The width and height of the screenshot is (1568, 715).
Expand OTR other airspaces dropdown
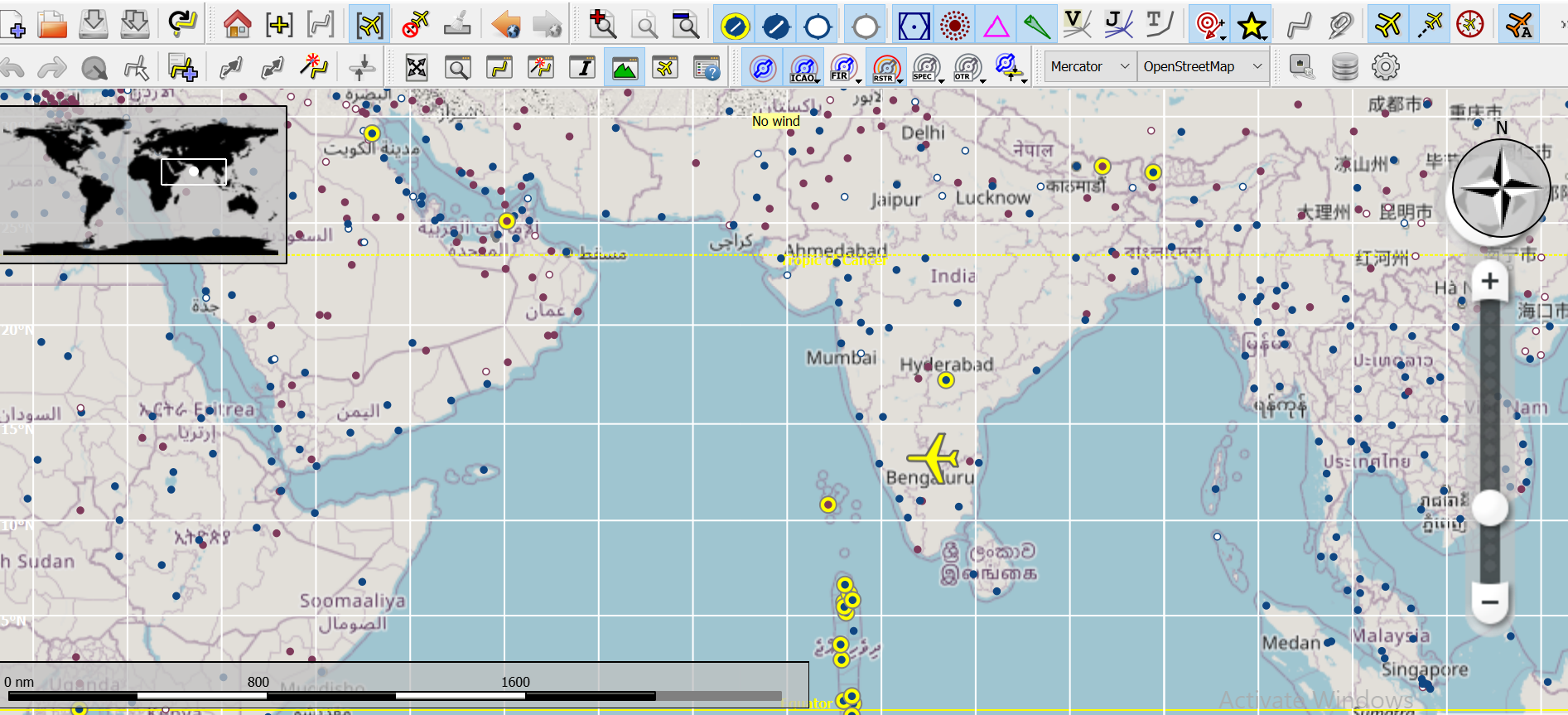point(983,80)
